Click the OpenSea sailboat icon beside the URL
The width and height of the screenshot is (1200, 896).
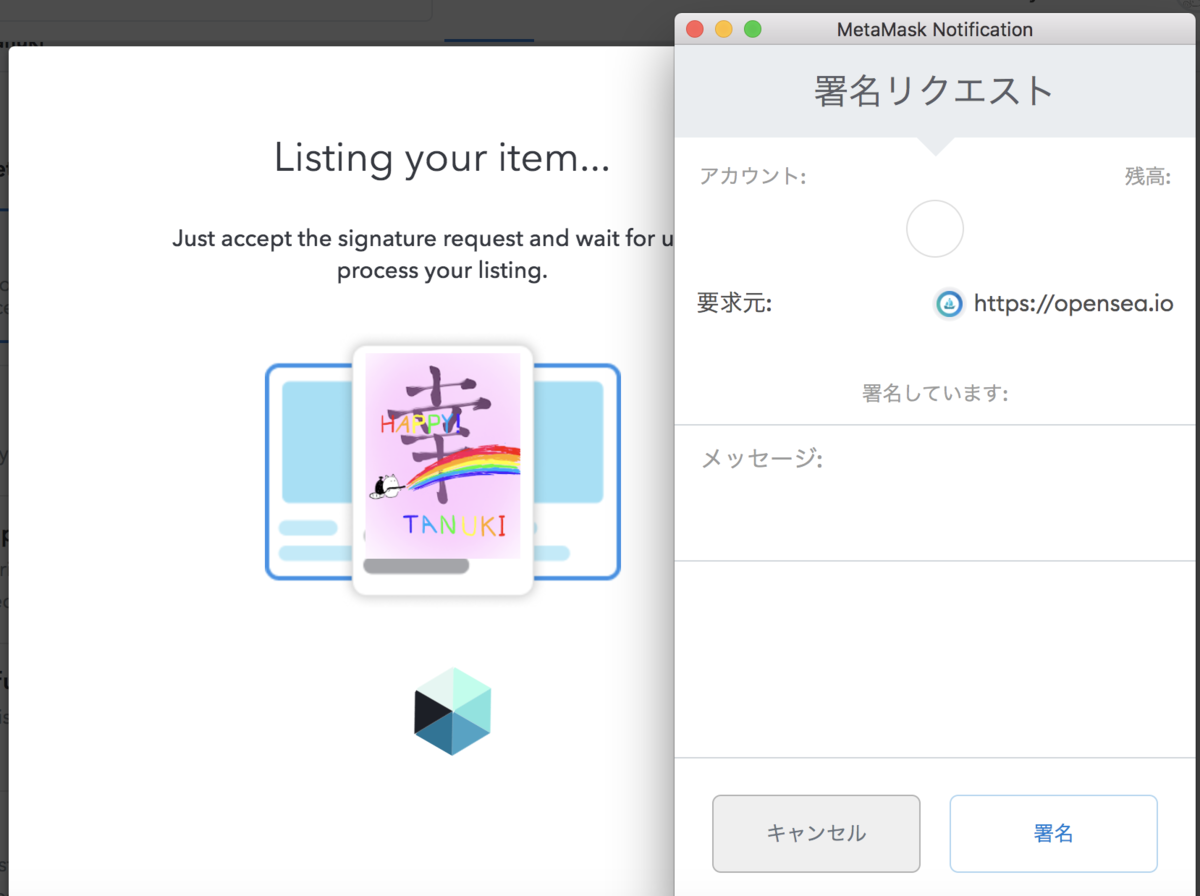(949, 303)
